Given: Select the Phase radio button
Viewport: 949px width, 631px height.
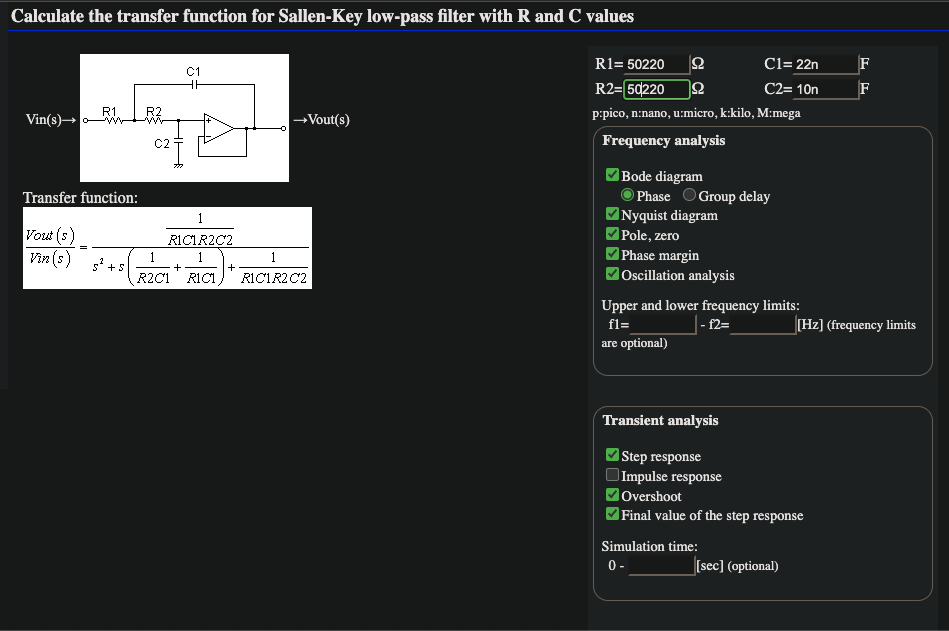Looking at the screenshot, I should click(x=628, y=196).
